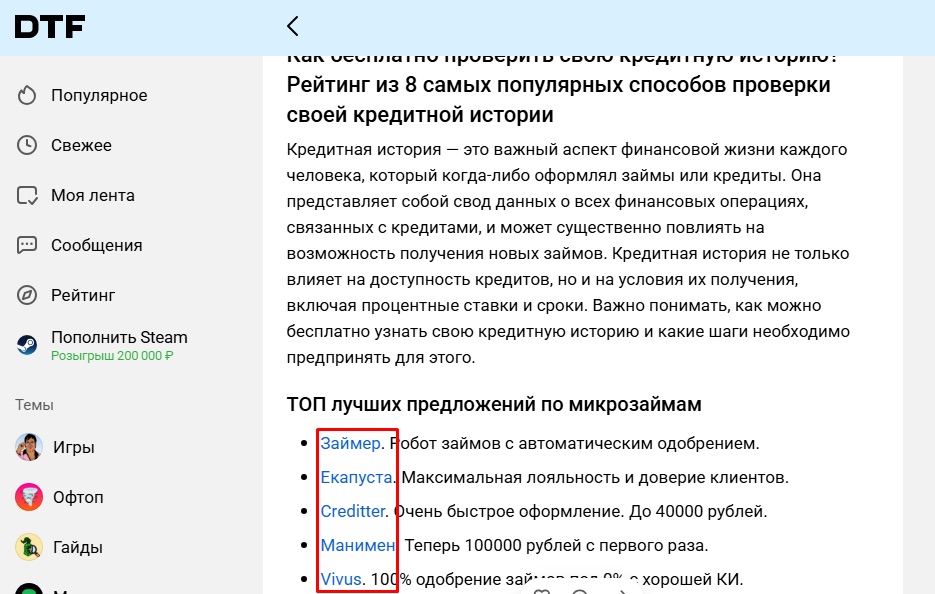The height and width of the screenshot is (594, 935).
Task: Go back with the left chevron arrow
Action: (292, 26)
